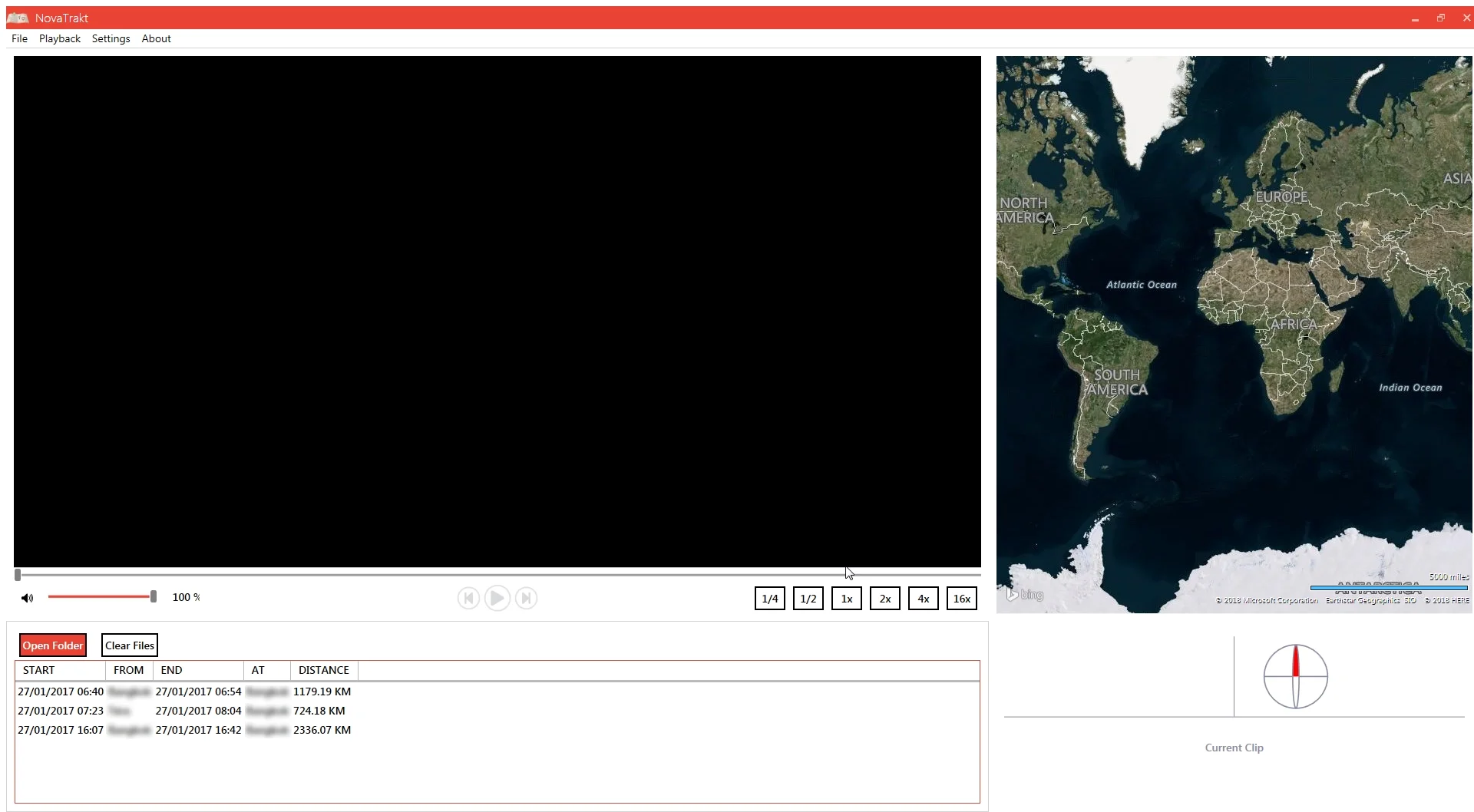This screenshot has width=1474, height=812.
Task: Click the previous clip button
Action: pos(468,598)
